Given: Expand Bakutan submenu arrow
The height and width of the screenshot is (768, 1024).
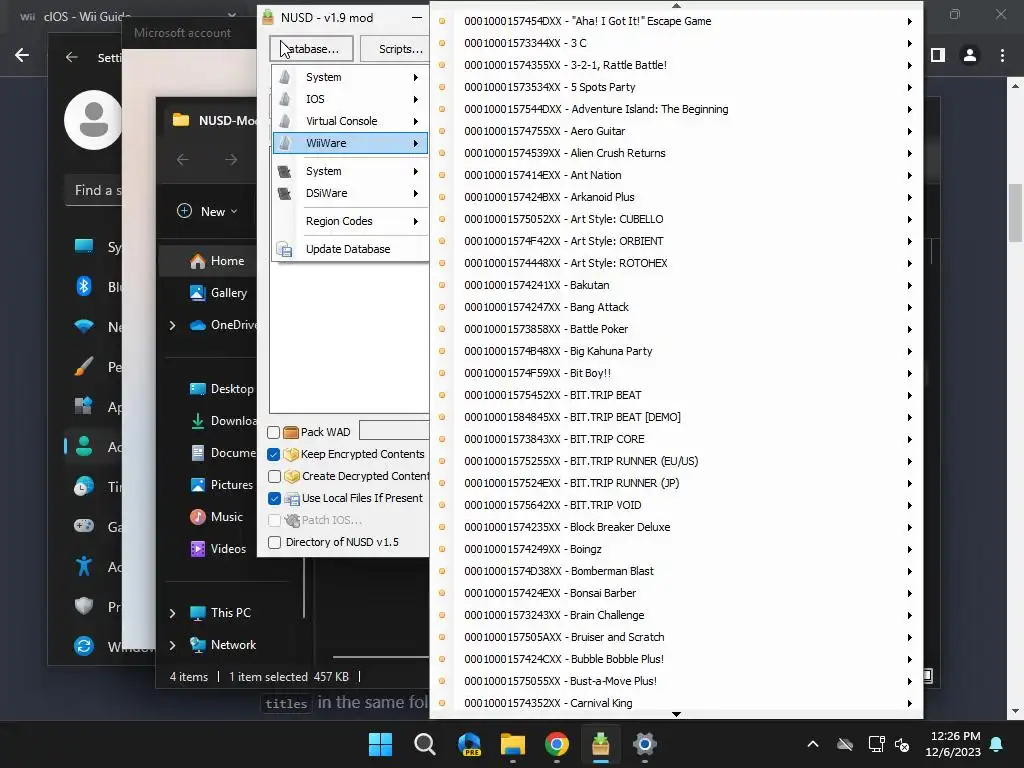Looking at the screenshot, I should click(910, 285).
